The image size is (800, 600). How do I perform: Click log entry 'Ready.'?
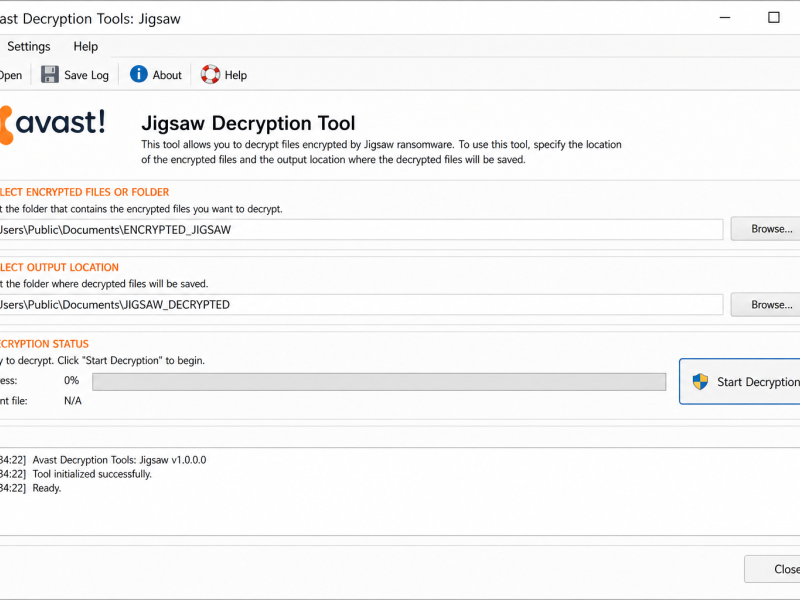[46, 488]
